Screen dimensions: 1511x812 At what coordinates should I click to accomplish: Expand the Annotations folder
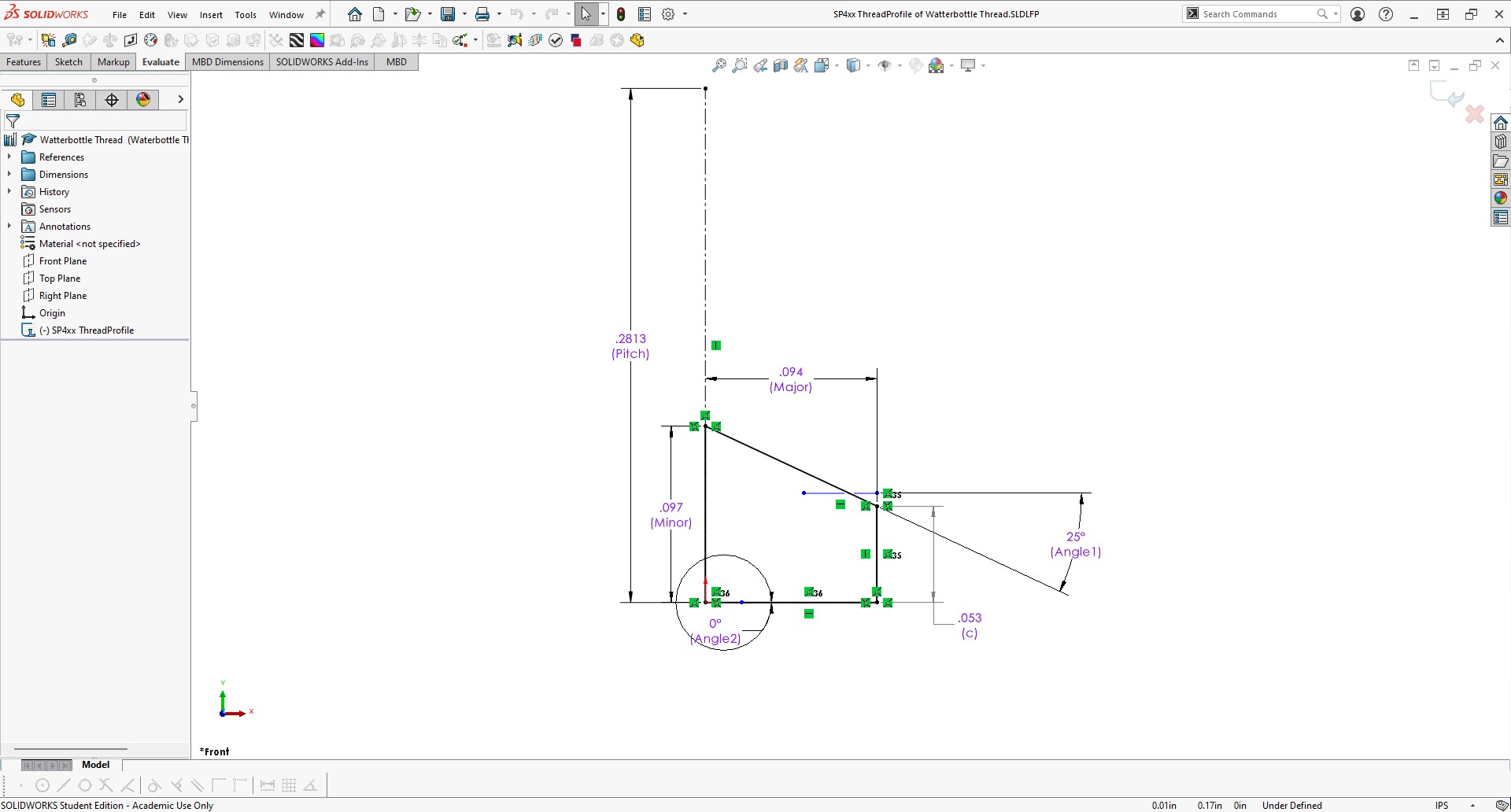tap(9, 227)
